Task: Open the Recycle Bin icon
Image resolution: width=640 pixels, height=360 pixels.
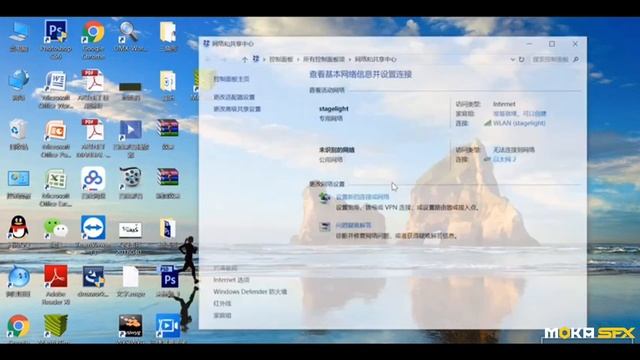Action: (x=18, y=130)
